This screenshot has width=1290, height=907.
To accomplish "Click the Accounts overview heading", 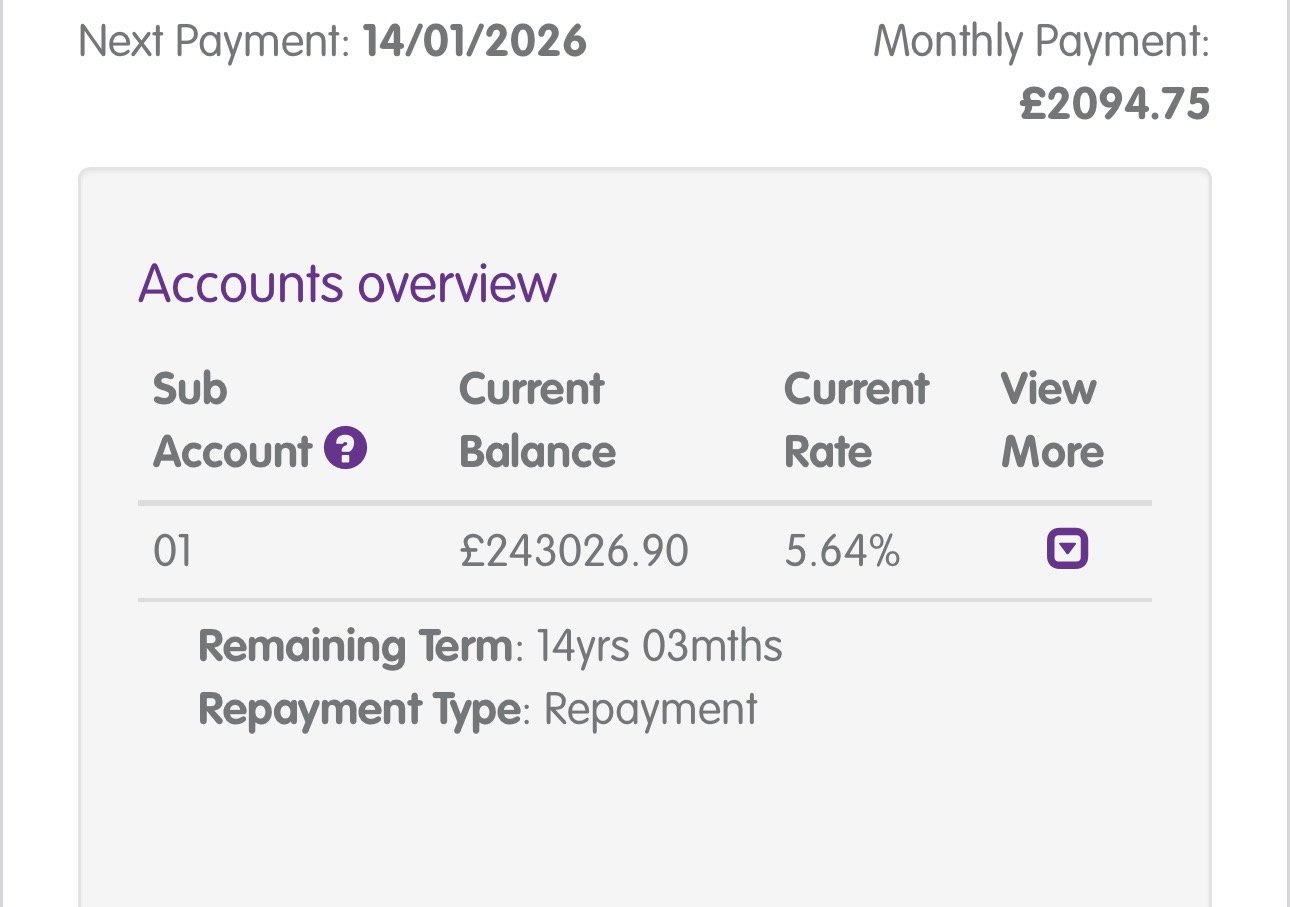I will click(x=347, y=284).
